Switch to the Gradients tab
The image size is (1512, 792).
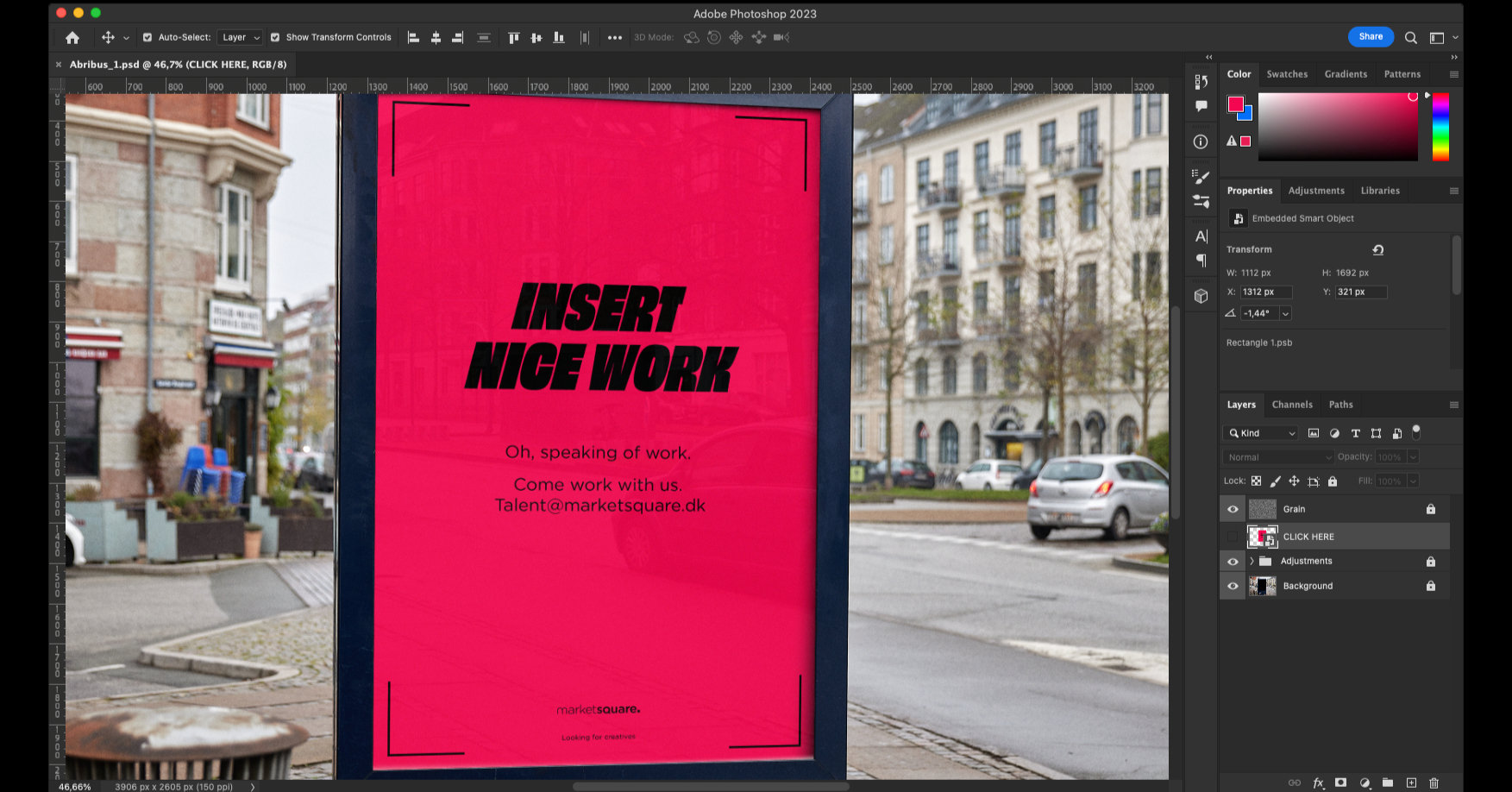(x=1346, y=74)
